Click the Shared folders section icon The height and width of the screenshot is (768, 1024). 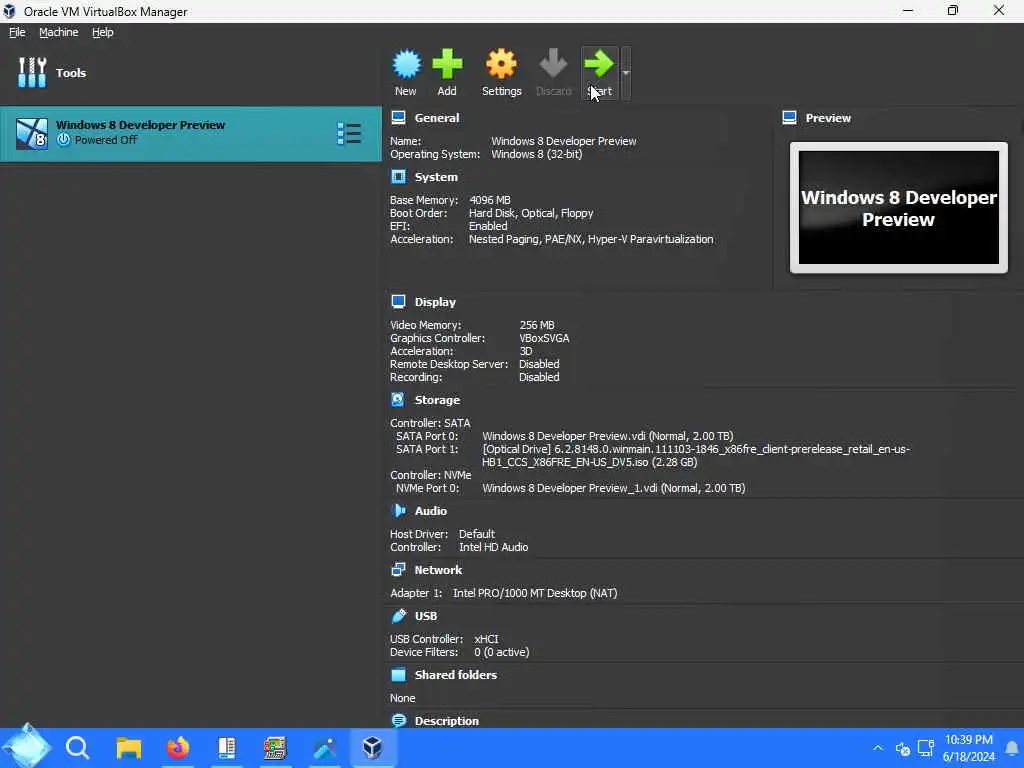click(x=398, y=675)
